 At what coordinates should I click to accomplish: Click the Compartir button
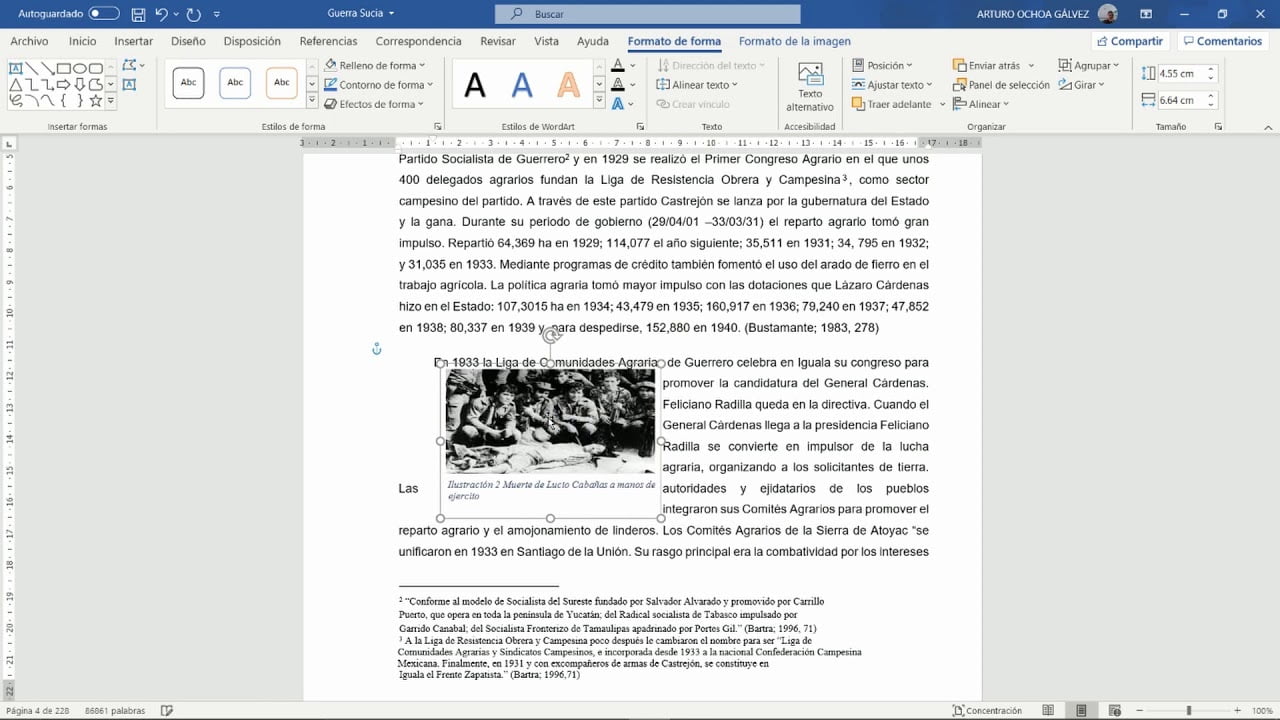tap(1129, 41)
